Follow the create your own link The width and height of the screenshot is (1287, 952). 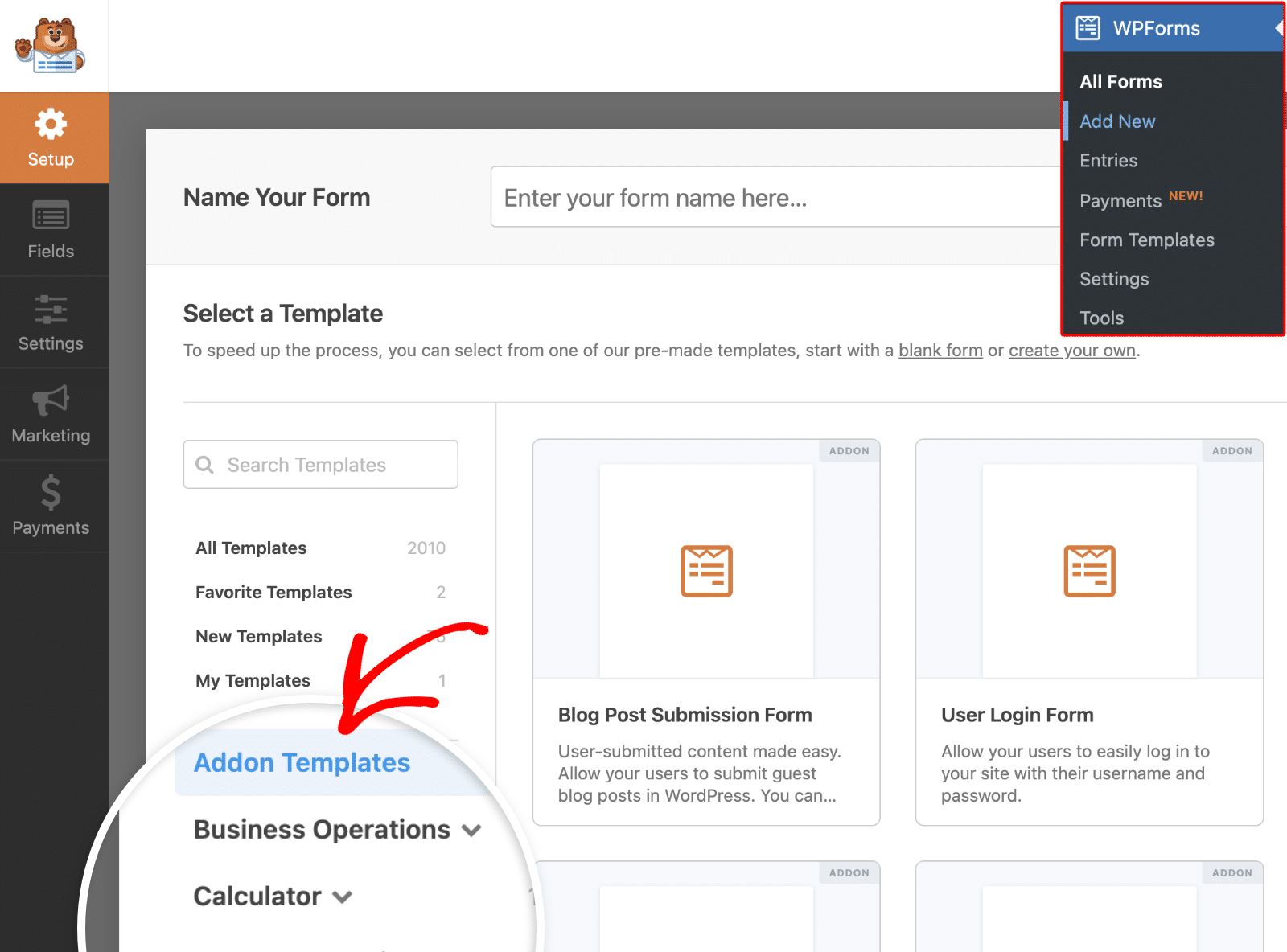pyautogui.click(x=1072, y=351)
